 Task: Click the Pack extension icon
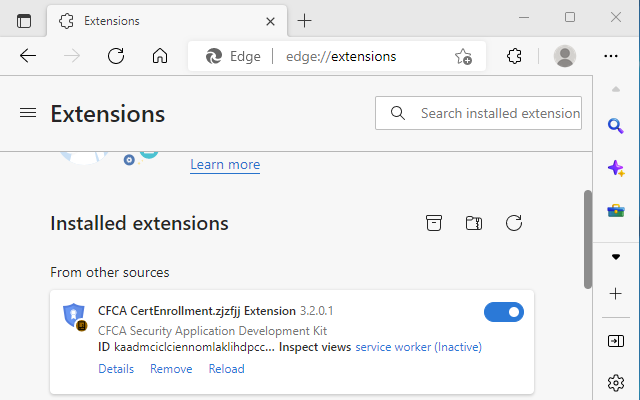(434, 223)
